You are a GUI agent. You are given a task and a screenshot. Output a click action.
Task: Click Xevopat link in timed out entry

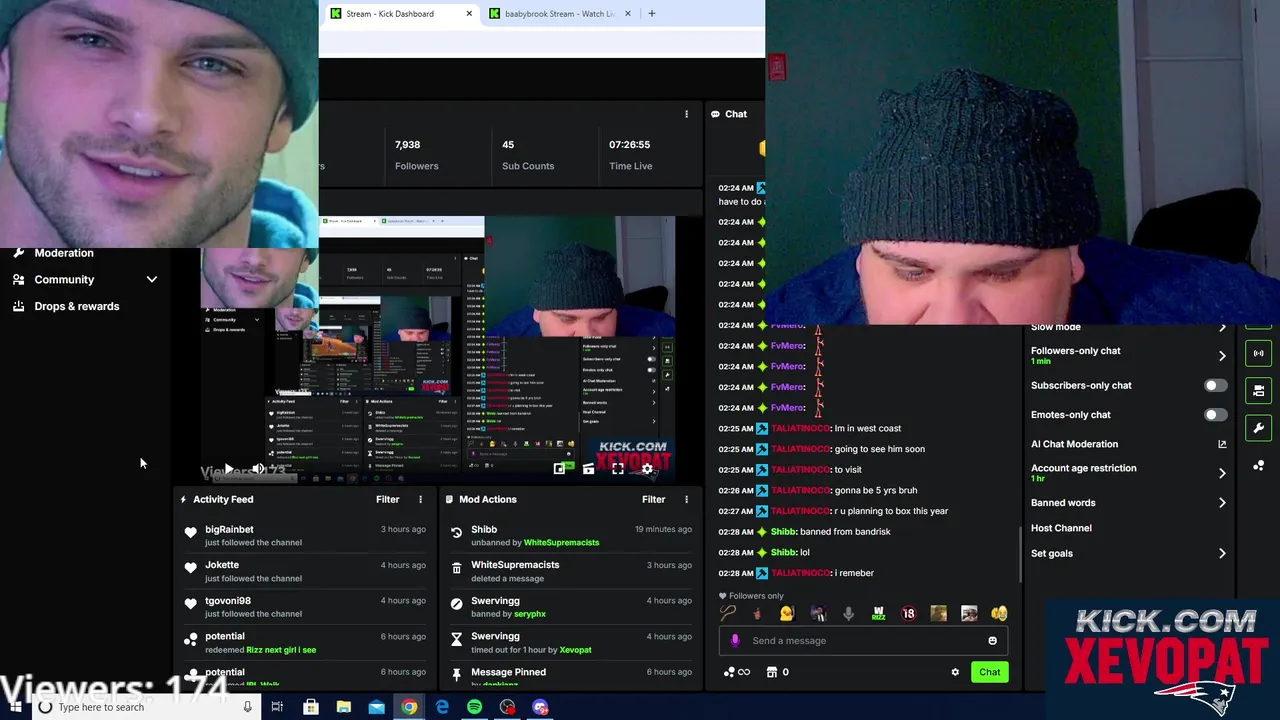point(575,650)
